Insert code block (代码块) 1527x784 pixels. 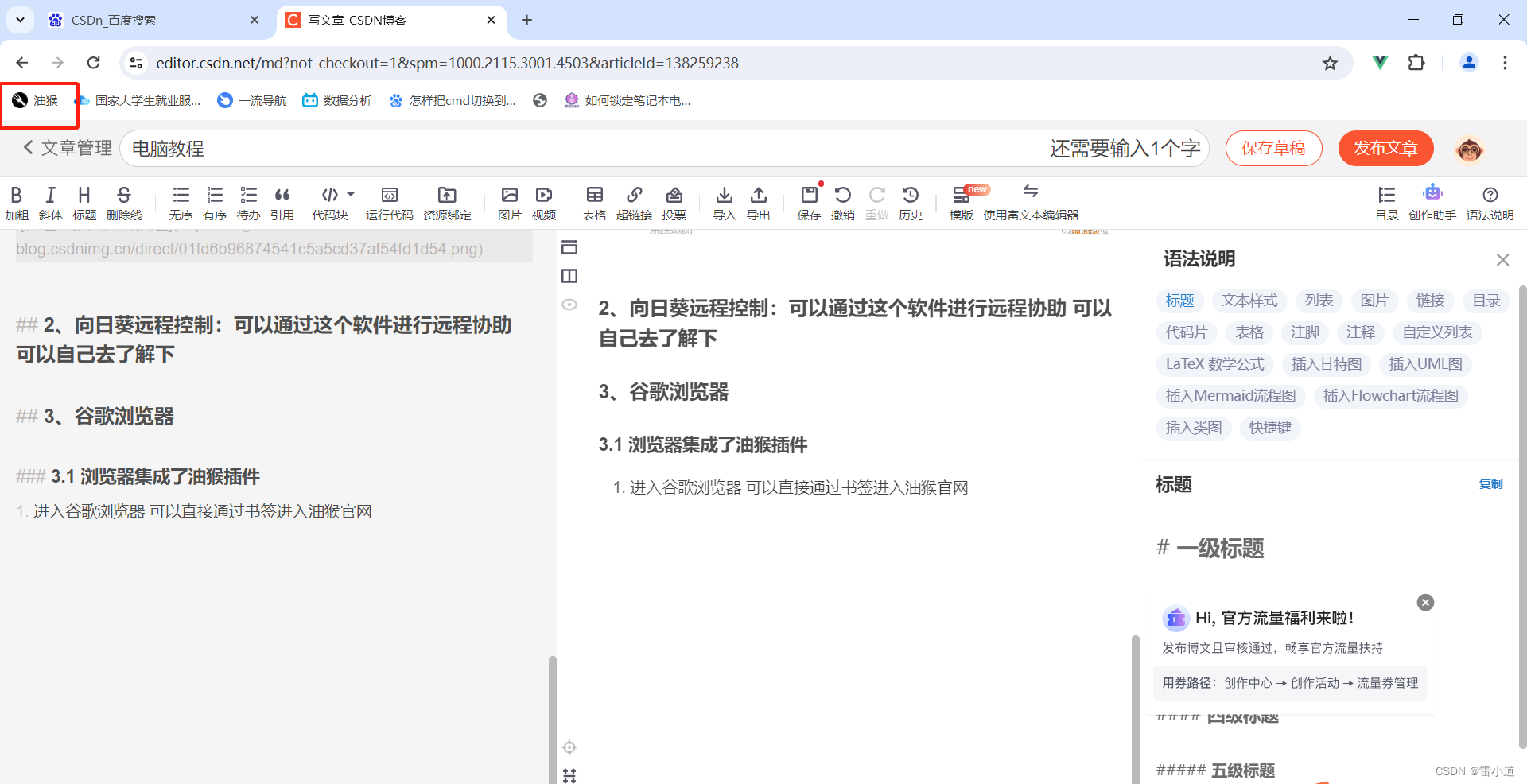coord(330,204)
